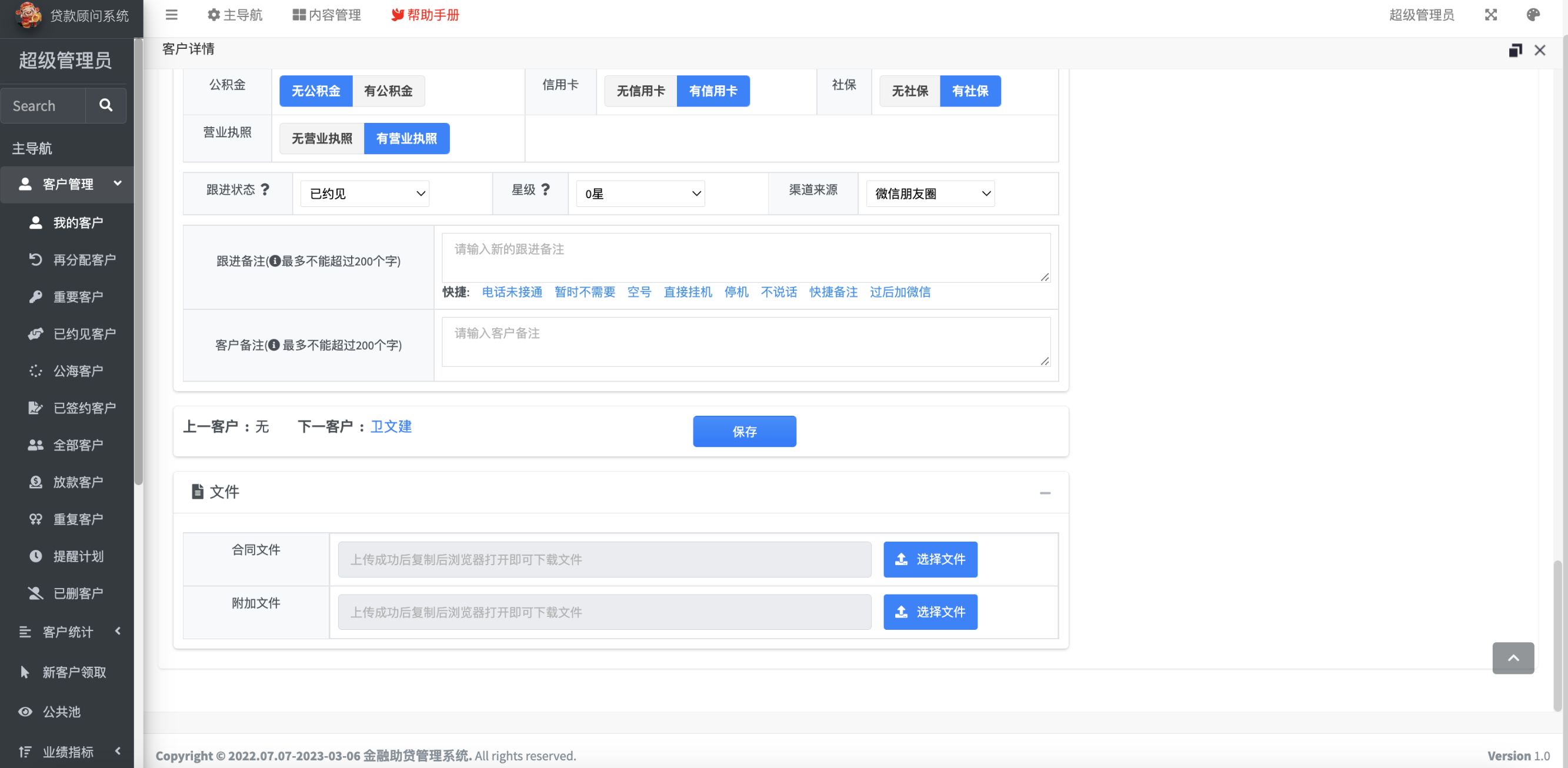
Task: Collapse the 文件 panel with the minus icon
Action: (1045, 492)
